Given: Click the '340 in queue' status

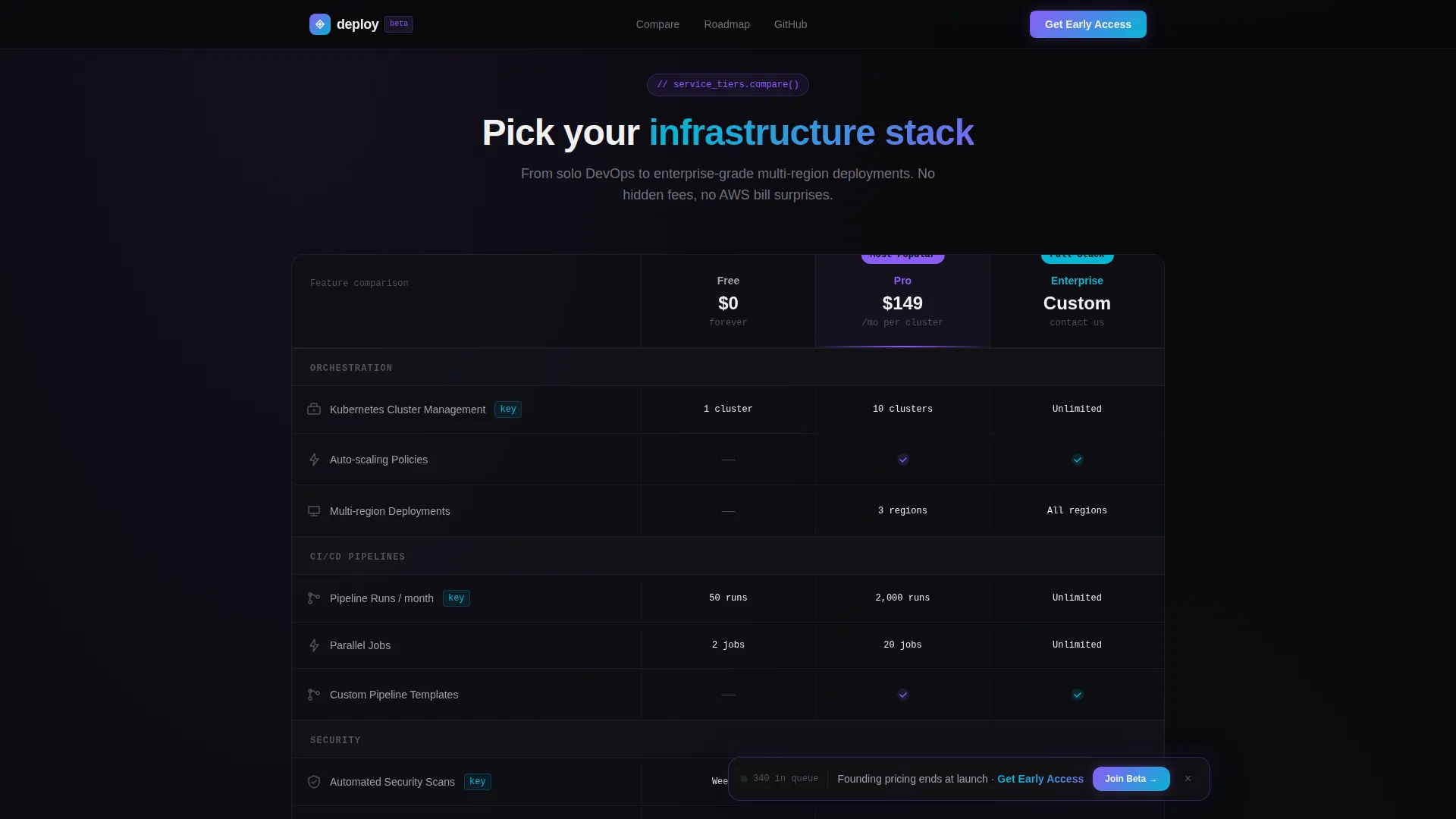Looking at the screenshot, I should coord(780,779).
